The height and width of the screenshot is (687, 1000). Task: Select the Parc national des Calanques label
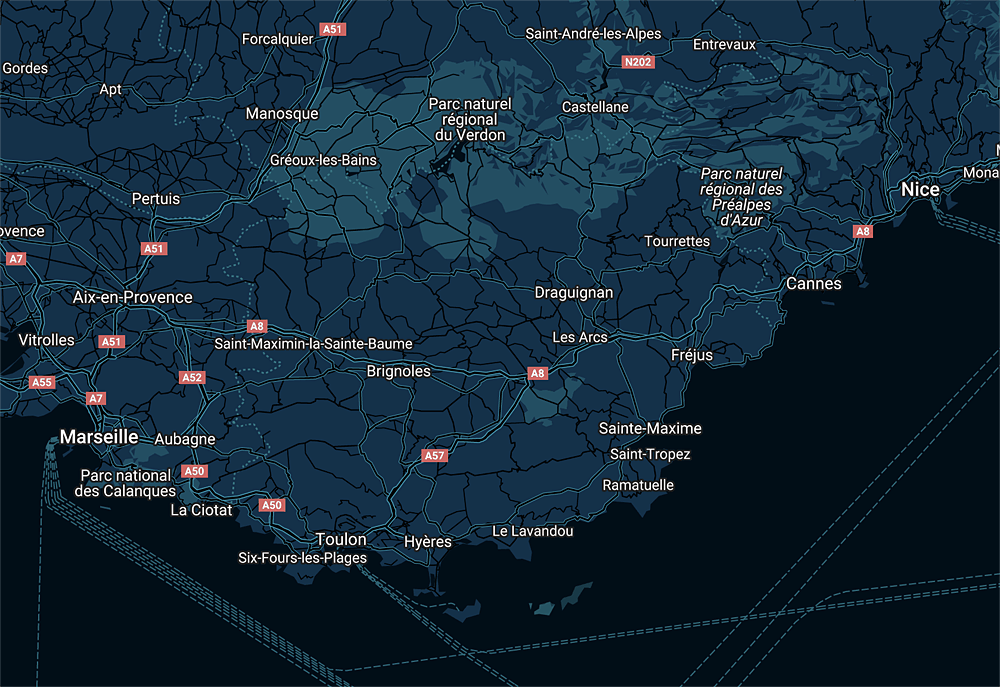click(x=126, y=483)
